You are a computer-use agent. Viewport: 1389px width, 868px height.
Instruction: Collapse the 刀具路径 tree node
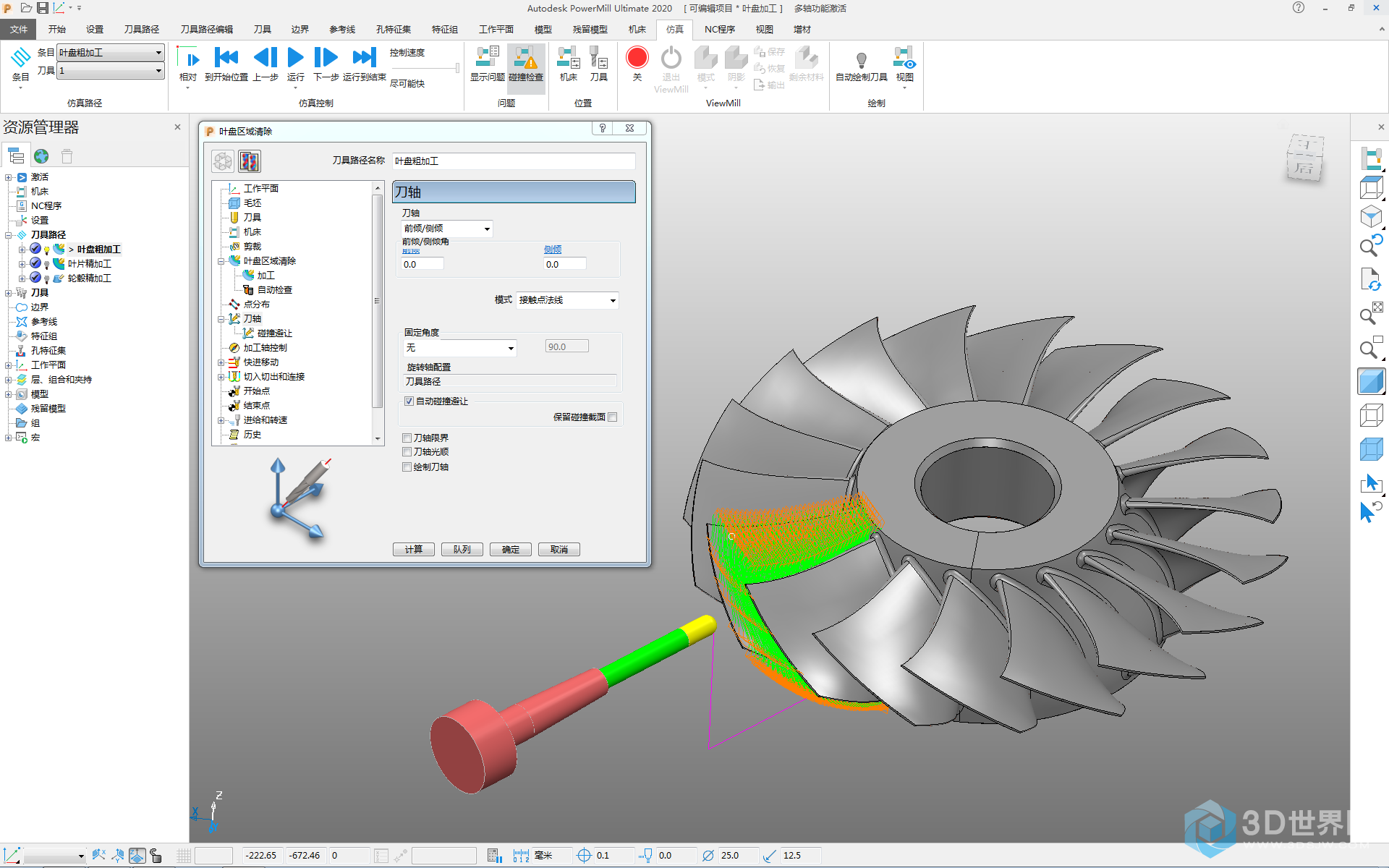coord(8,235)
